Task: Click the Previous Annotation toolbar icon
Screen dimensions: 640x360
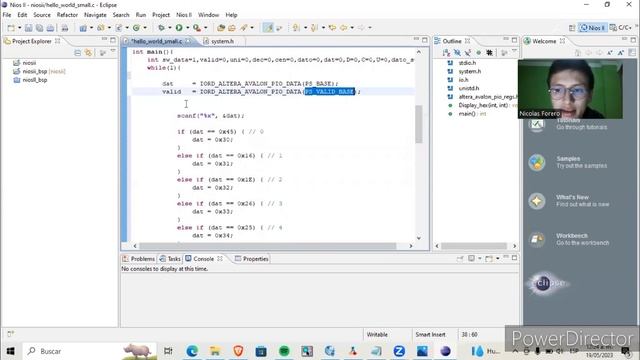Action: 314,28
